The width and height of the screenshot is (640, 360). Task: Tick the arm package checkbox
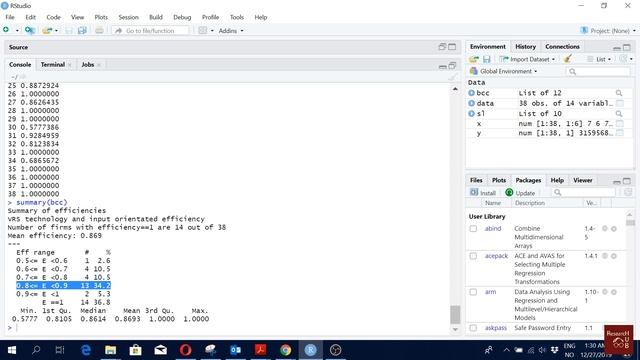coord(473,292)
